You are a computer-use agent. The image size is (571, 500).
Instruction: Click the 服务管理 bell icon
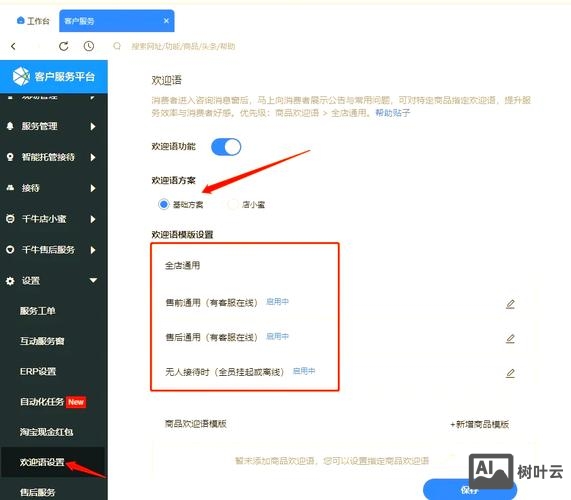(x=10, y=126)
